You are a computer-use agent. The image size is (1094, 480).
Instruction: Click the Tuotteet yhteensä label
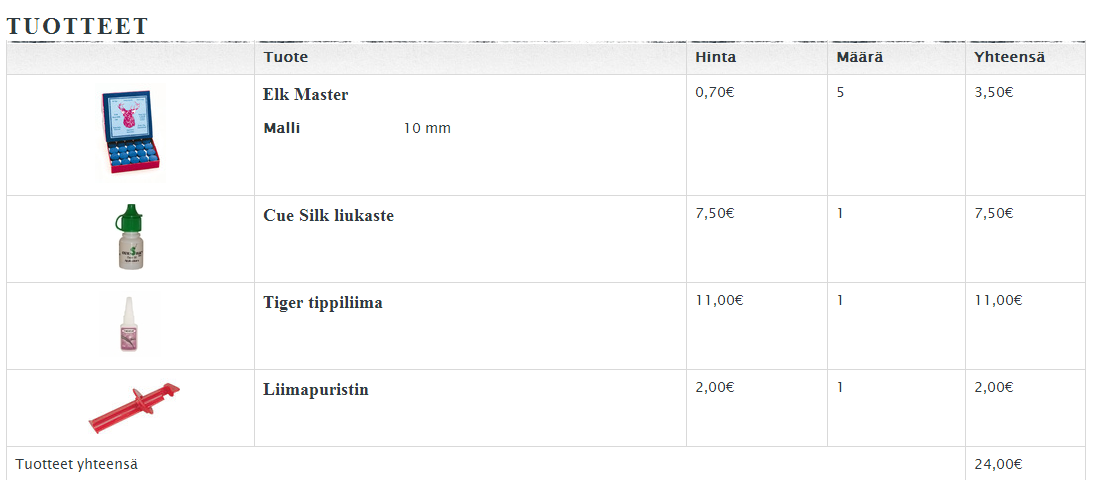[77, 464]
